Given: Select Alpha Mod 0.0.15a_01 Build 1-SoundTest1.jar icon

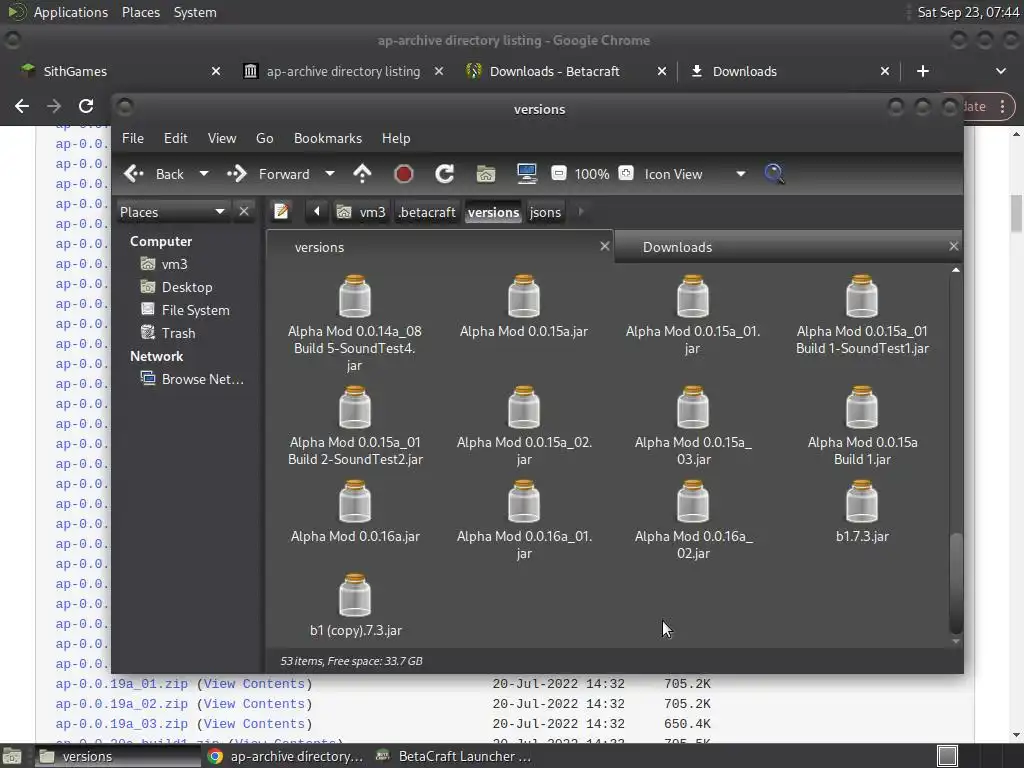Looking at the screenshot, I should click(862, 296).
